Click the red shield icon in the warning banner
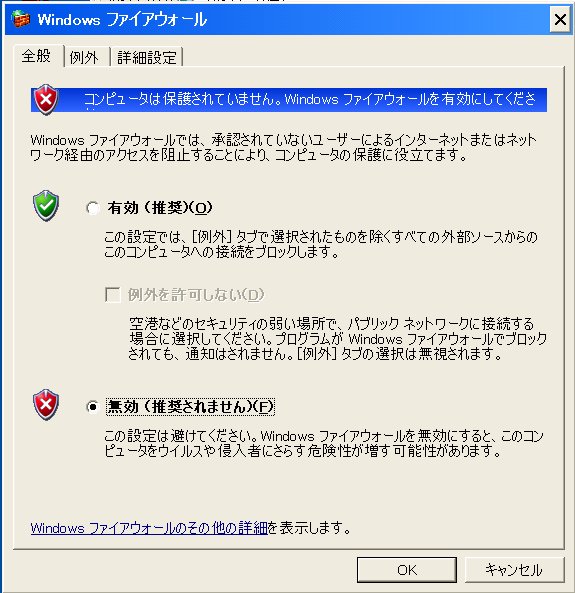The image size is (575, 593). coord(46,99)
